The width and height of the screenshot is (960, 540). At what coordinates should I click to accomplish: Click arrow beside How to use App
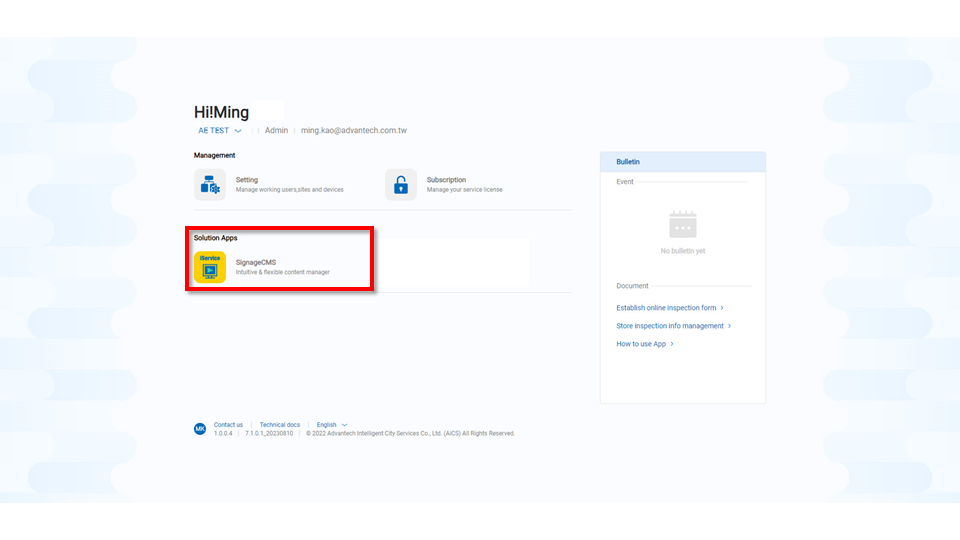pos(672,344)
